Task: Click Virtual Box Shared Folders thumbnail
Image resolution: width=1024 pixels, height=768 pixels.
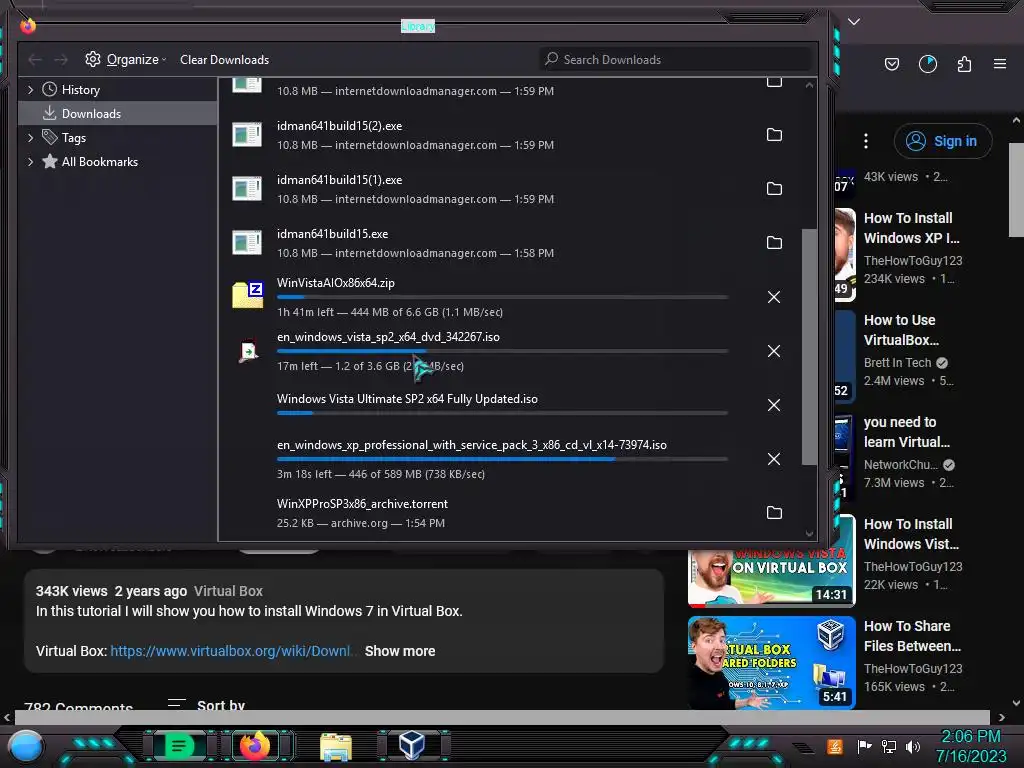Action: pos(771,662)
